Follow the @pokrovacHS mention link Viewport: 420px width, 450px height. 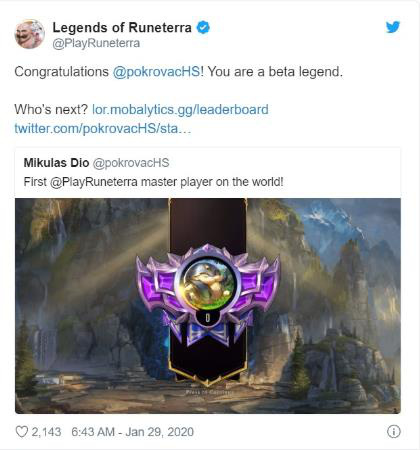point(157,72)
